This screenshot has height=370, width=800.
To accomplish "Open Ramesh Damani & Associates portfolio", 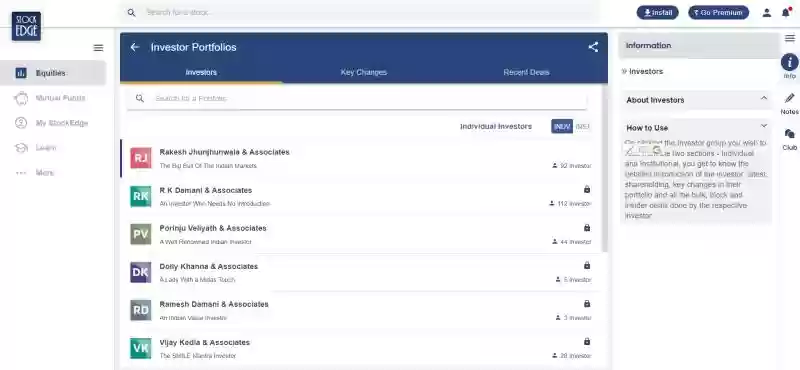I will pyautogui.click(x=360, y=310).
